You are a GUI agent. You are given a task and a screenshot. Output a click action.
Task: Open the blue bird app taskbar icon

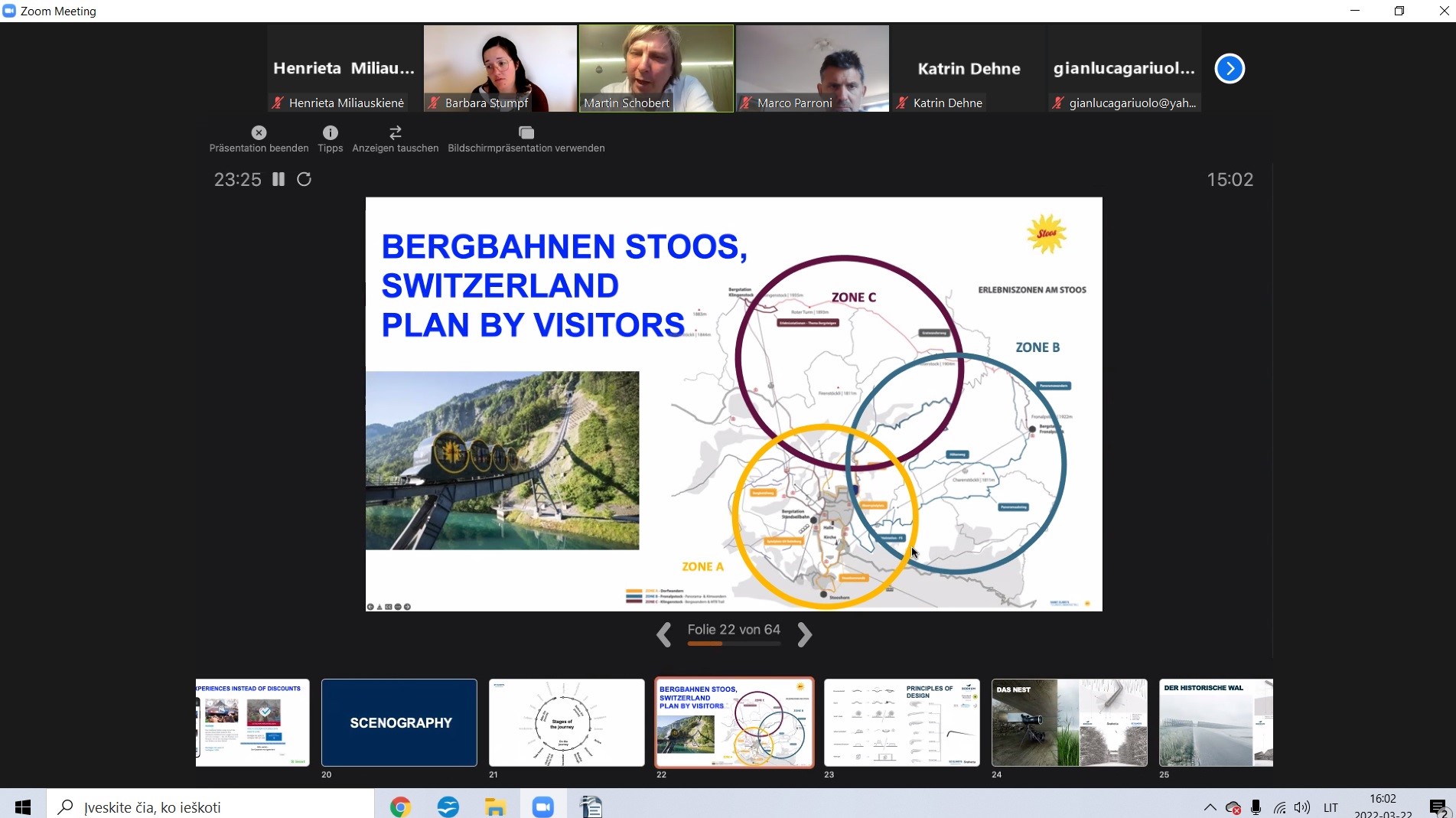(x=448, y=807)
